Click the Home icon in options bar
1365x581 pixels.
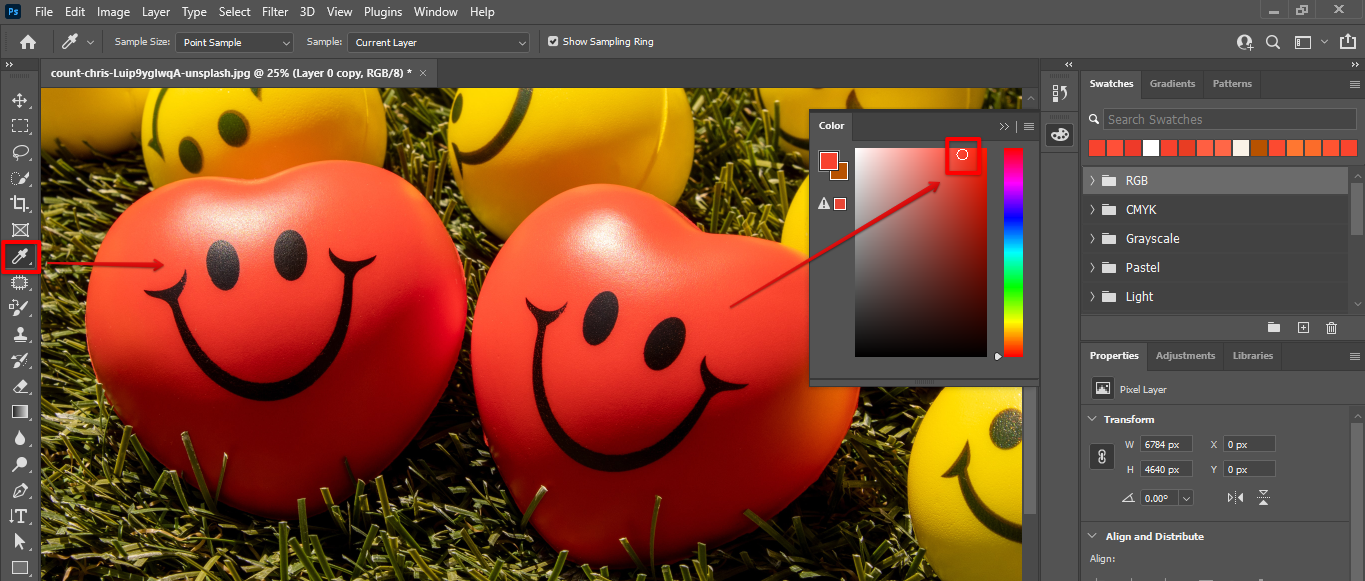coord(28,42)
